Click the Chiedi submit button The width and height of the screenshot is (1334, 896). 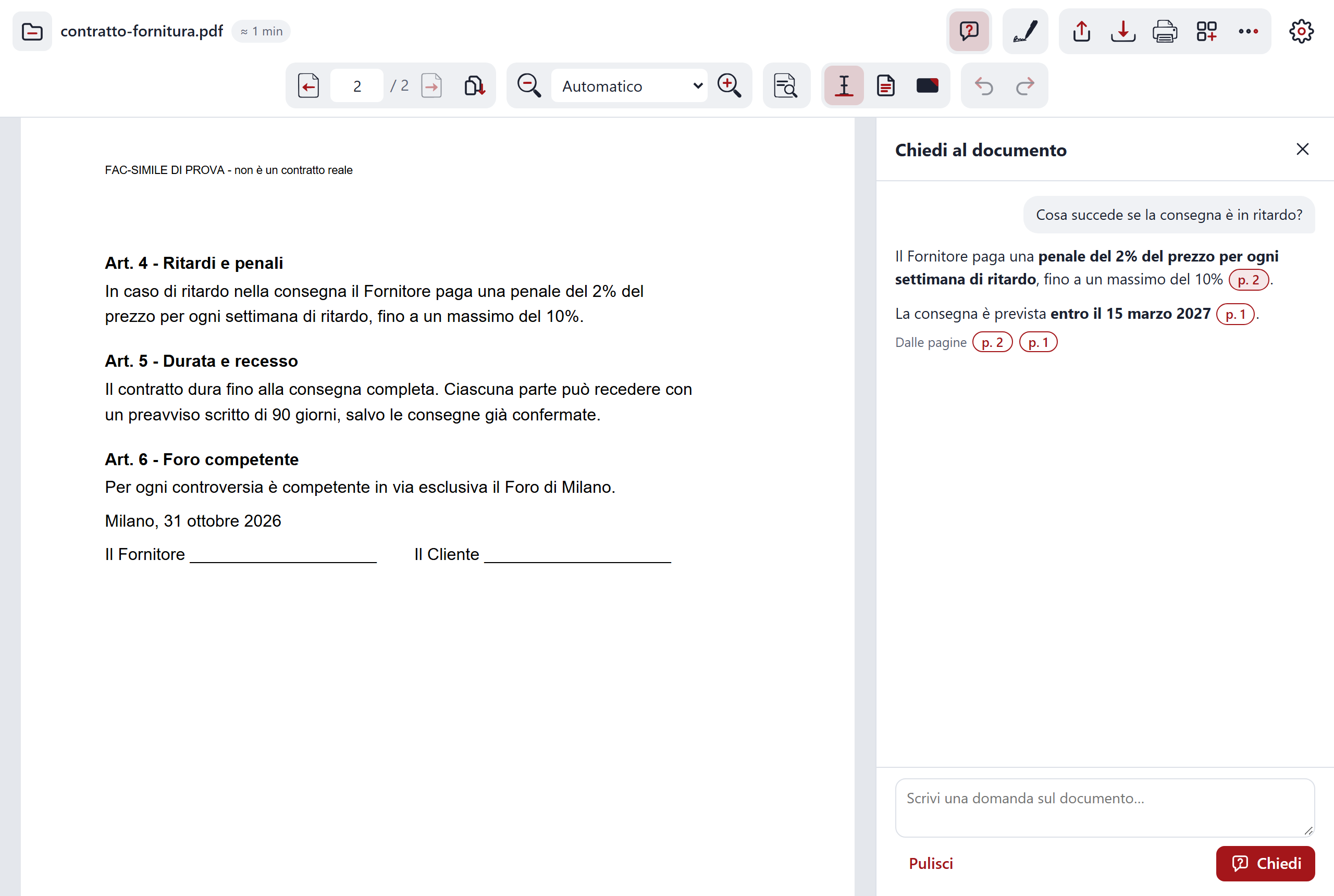pos(1265,863)
